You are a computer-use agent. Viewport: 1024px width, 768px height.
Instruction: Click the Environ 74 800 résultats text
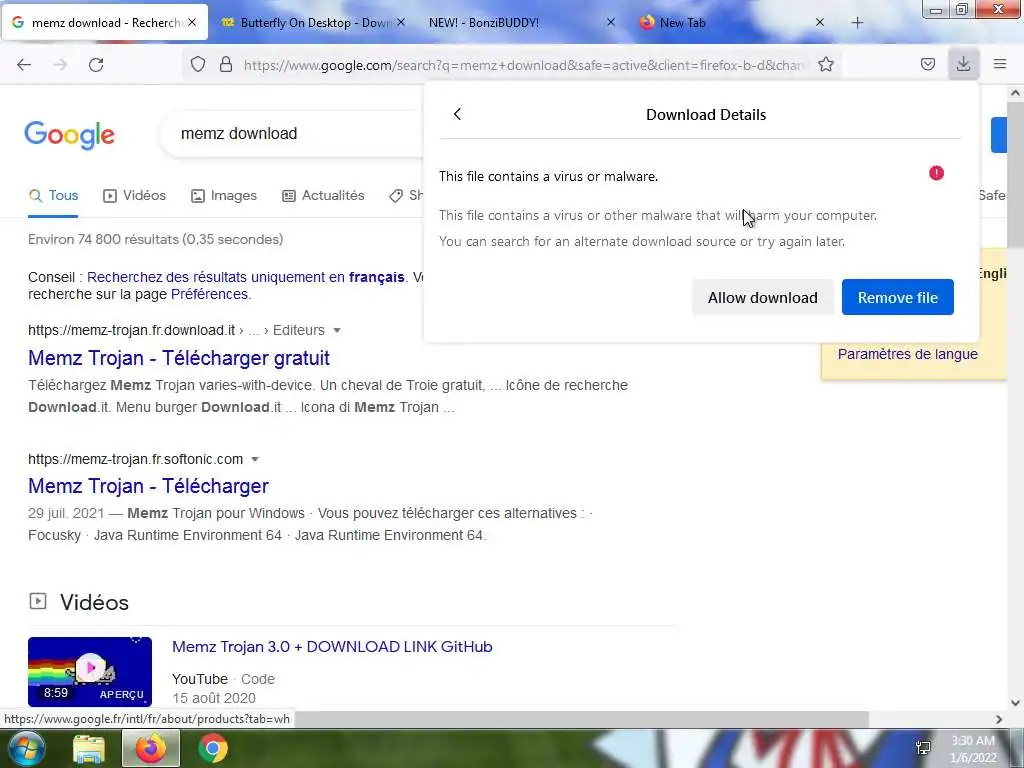155,239
